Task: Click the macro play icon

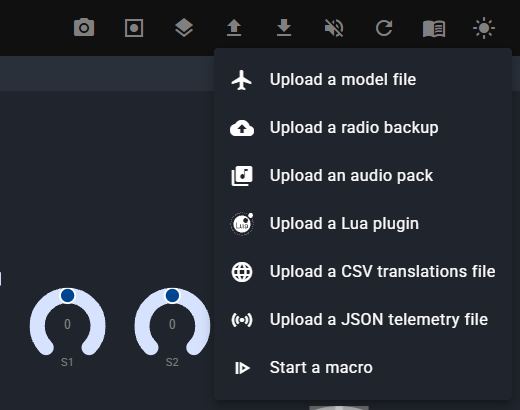Action: point(242,368)
